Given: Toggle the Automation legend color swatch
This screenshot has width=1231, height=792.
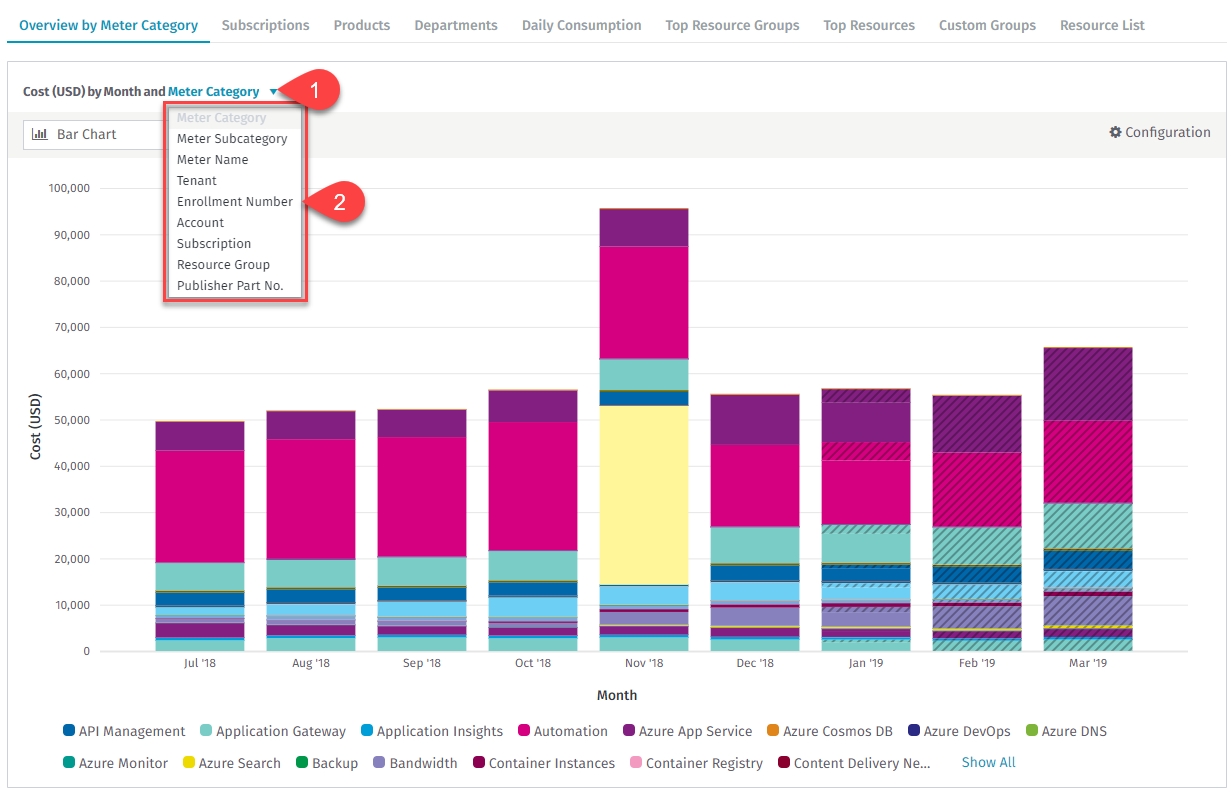Looking at the screenshot, I should click(x=524, y=732).
